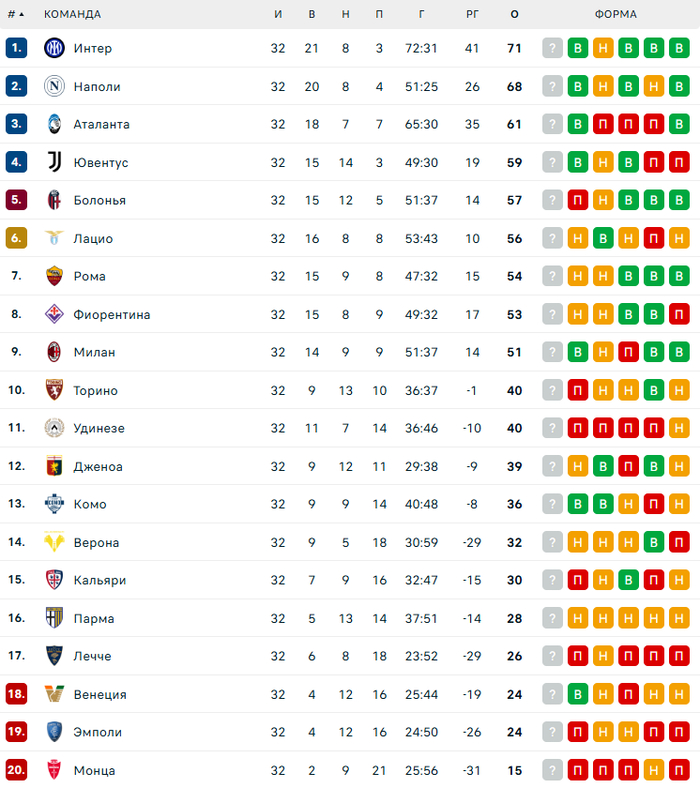Click the Napoli team crest
Viewport: 700px width, 788px height.
pos(54,86)
